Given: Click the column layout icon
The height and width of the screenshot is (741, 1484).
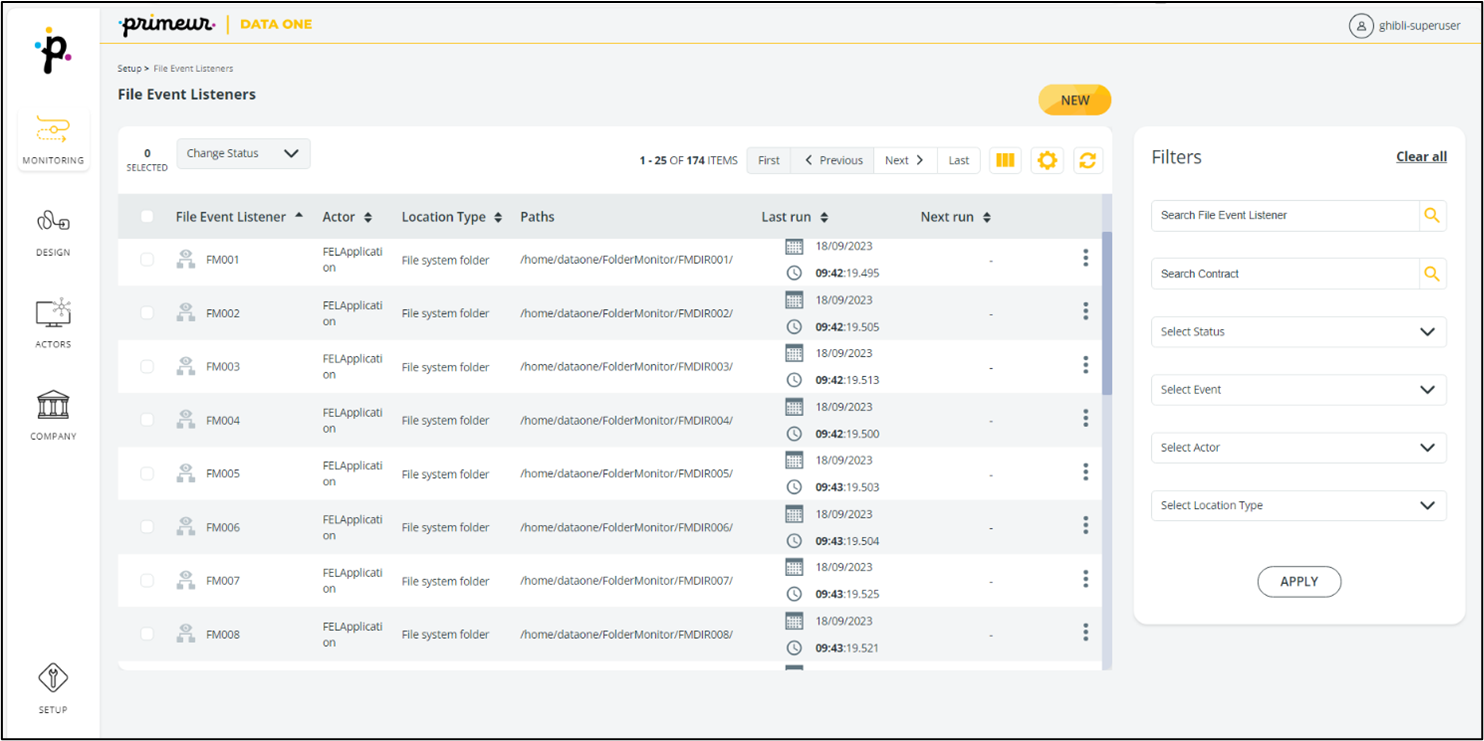Looking at the screenshot, I should tap(1005, 160).
